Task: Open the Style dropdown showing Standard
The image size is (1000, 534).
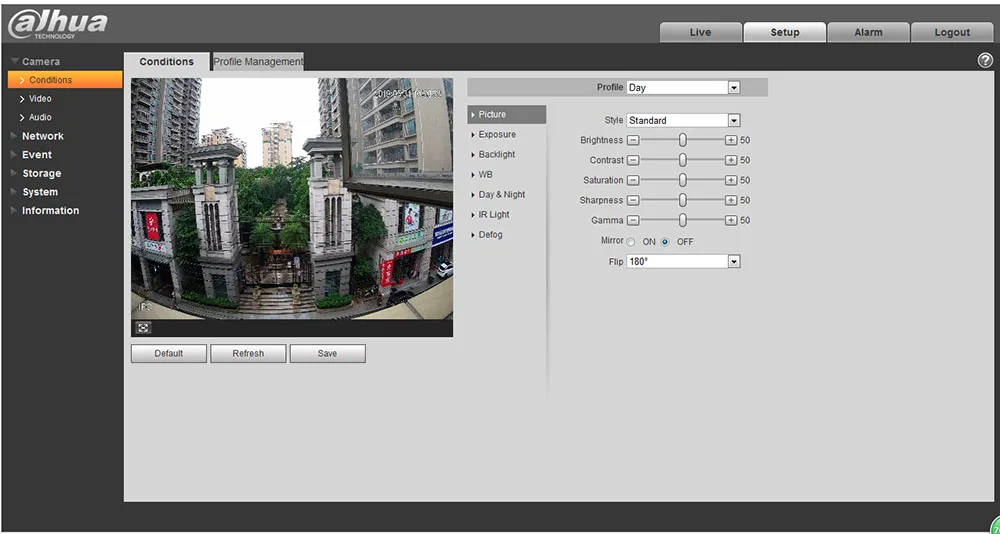Action: point(683,120)
